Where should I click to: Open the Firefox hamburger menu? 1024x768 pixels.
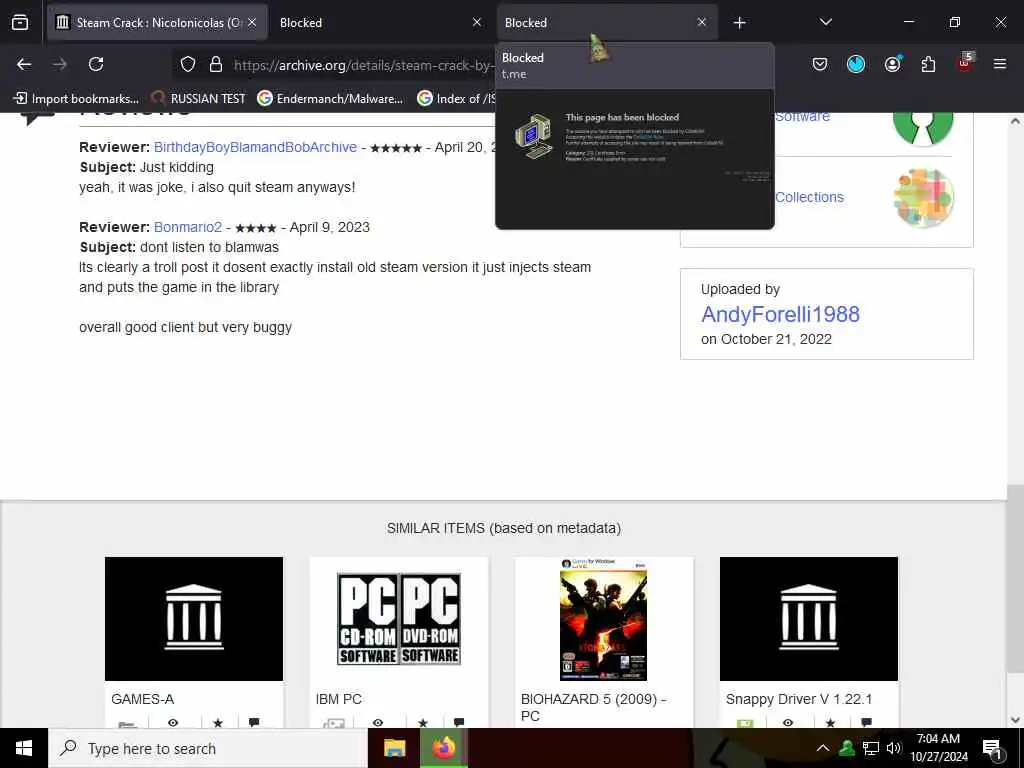click(1000, 64)
